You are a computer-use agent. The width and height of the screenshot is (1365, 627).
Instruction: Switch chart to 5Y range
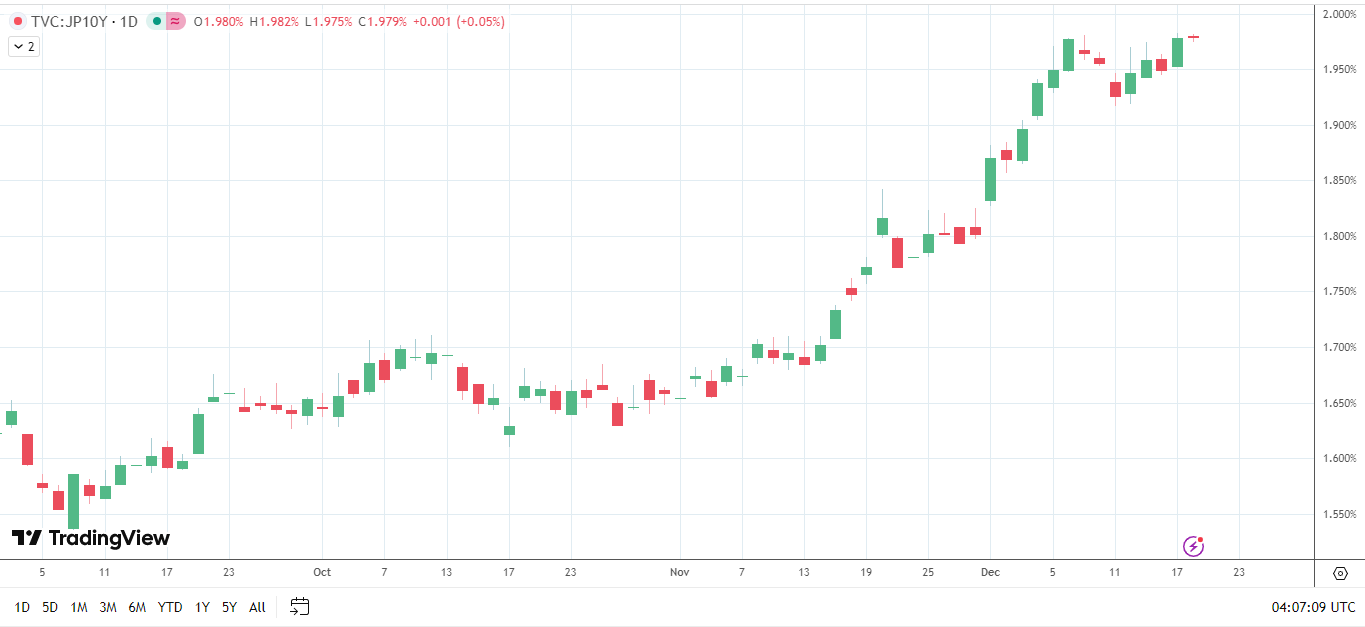(229, 607)
